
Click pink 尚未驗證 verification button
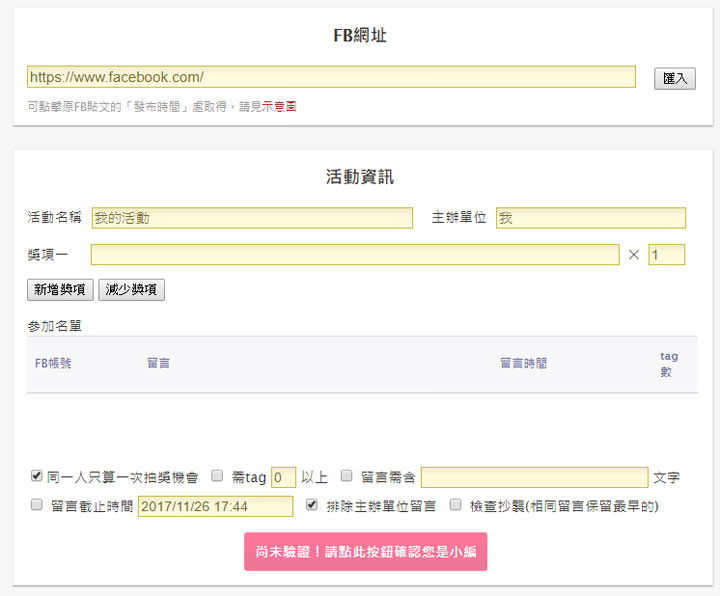(366, 551)
